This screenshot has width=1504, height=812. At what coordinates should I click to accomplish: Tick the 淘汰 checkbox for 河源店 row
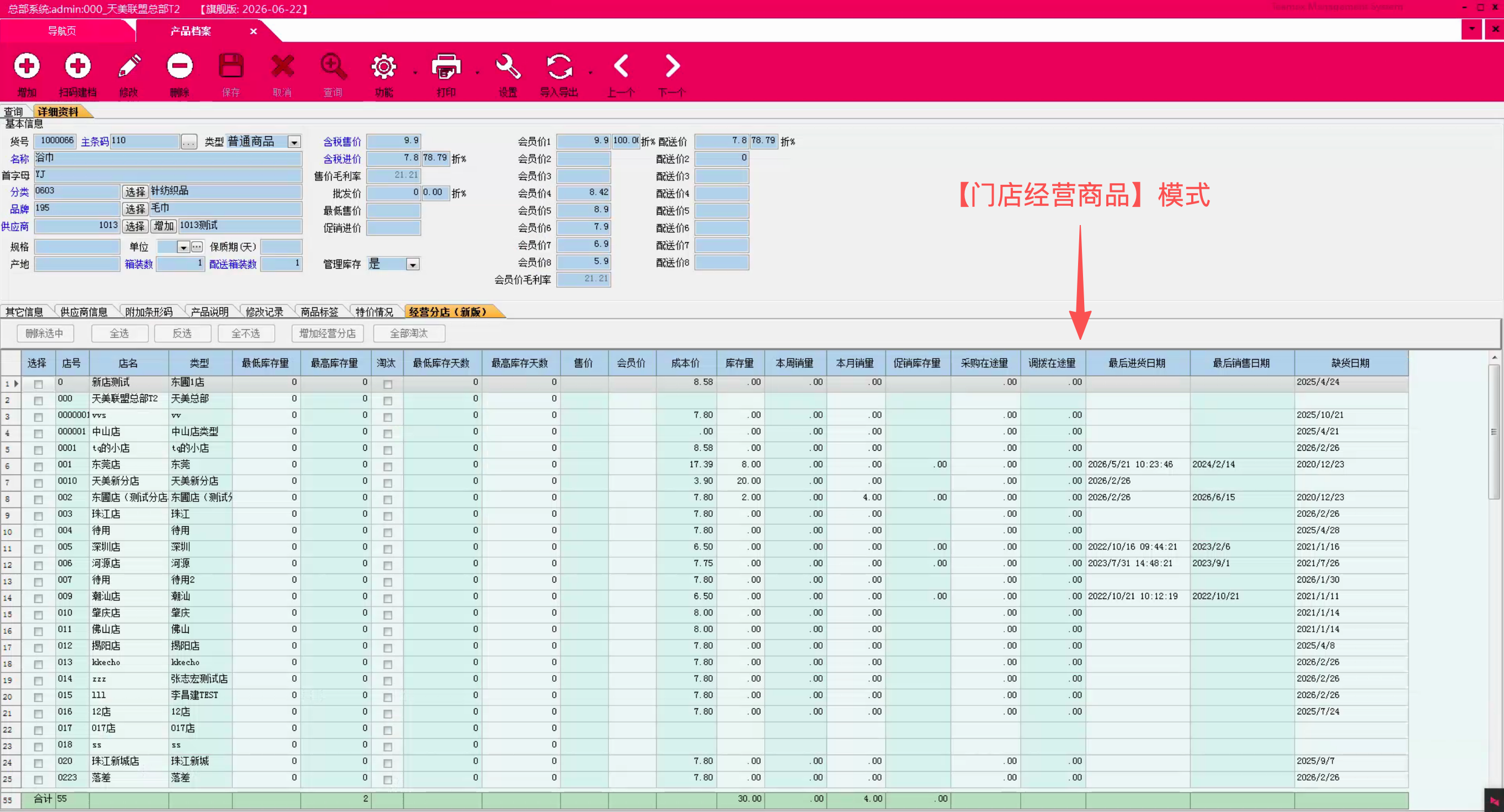click(388, 565)
